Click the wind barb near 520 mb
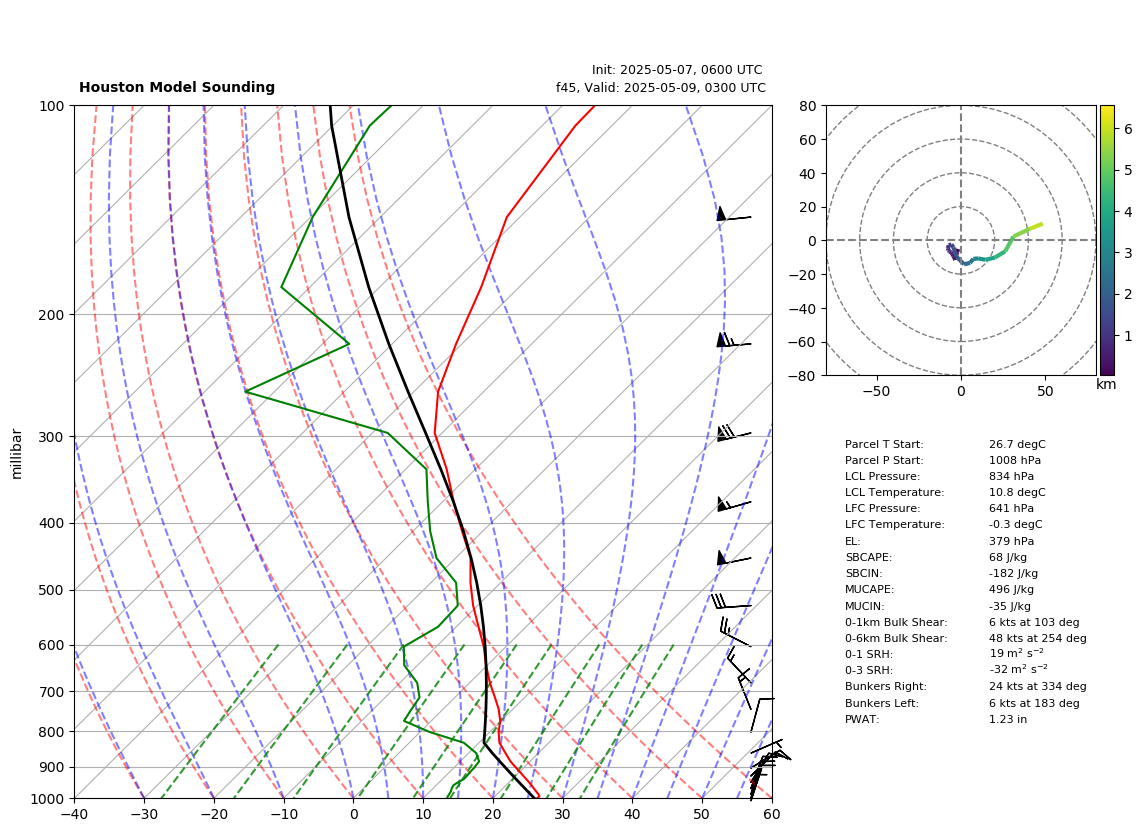The height and width of the screenshot is (832, 1142). pos(731,603)
